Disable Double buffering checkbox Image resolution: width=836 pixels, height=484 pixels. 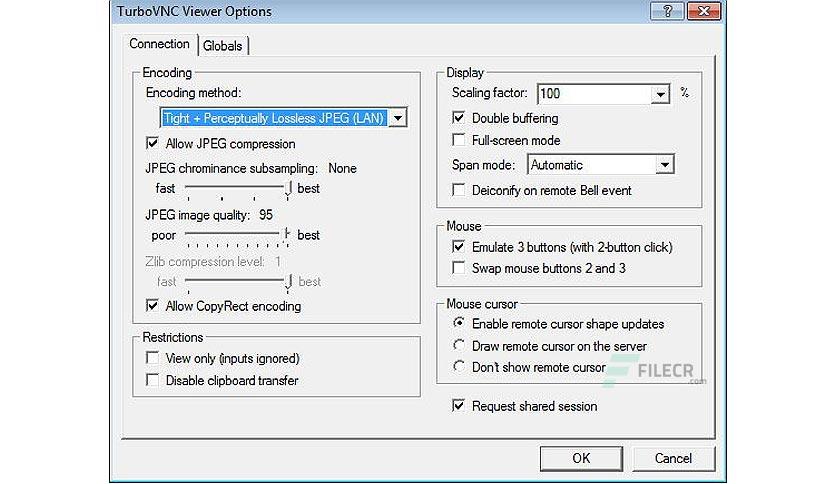[x=459, y=117]
